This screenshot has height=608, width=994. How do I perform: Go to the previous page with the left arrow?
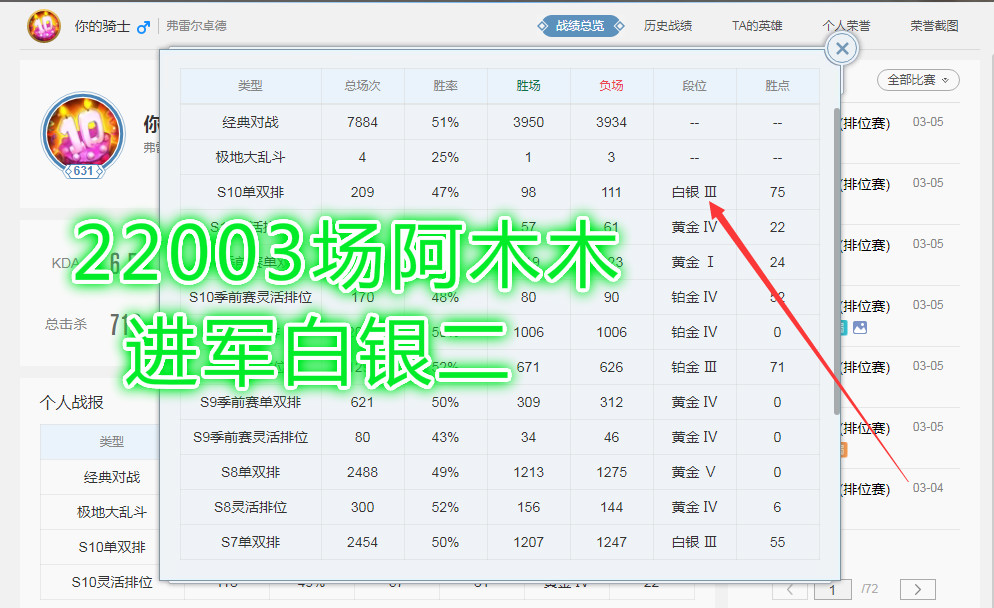[789, 588]
